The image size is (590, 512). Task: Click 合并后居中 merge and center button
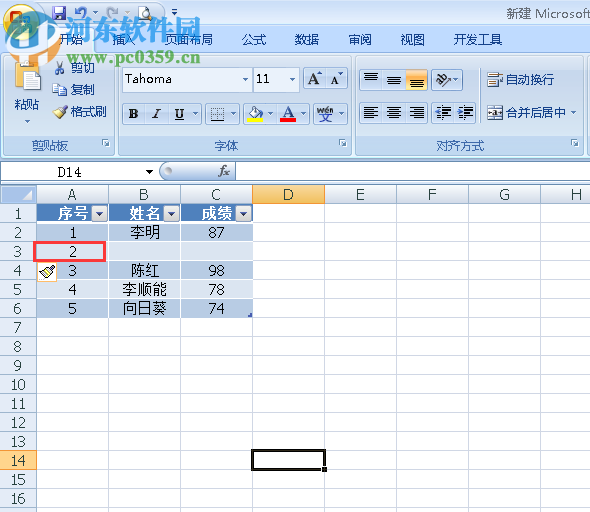pyautogui.click(x=526, y=112)
